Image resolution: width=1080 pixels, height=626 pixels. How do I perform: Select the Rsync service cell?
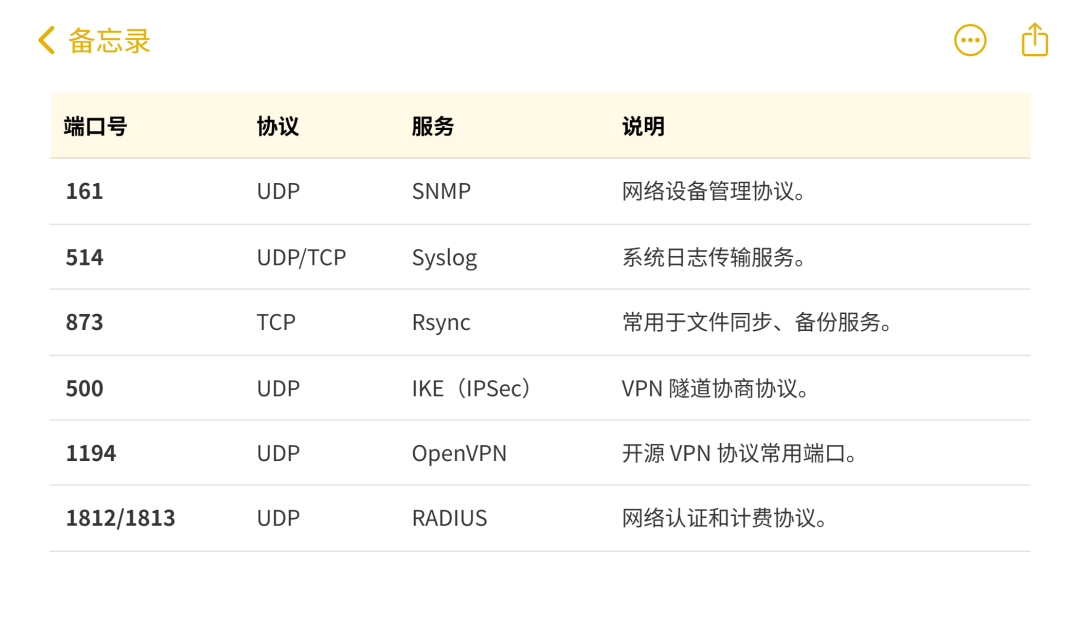442,322
